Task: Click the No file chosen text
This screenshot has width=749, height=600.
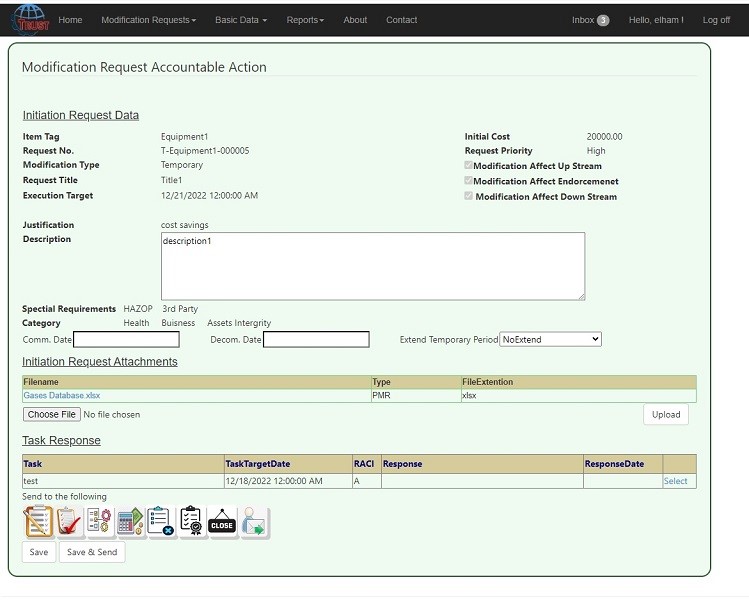Action: click(112, 415)
